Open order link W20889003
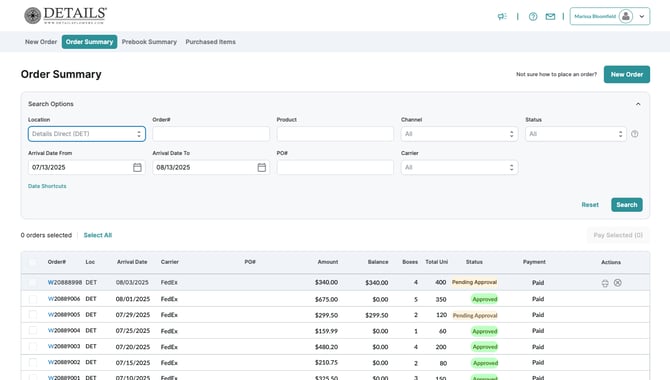 (64, 347)
